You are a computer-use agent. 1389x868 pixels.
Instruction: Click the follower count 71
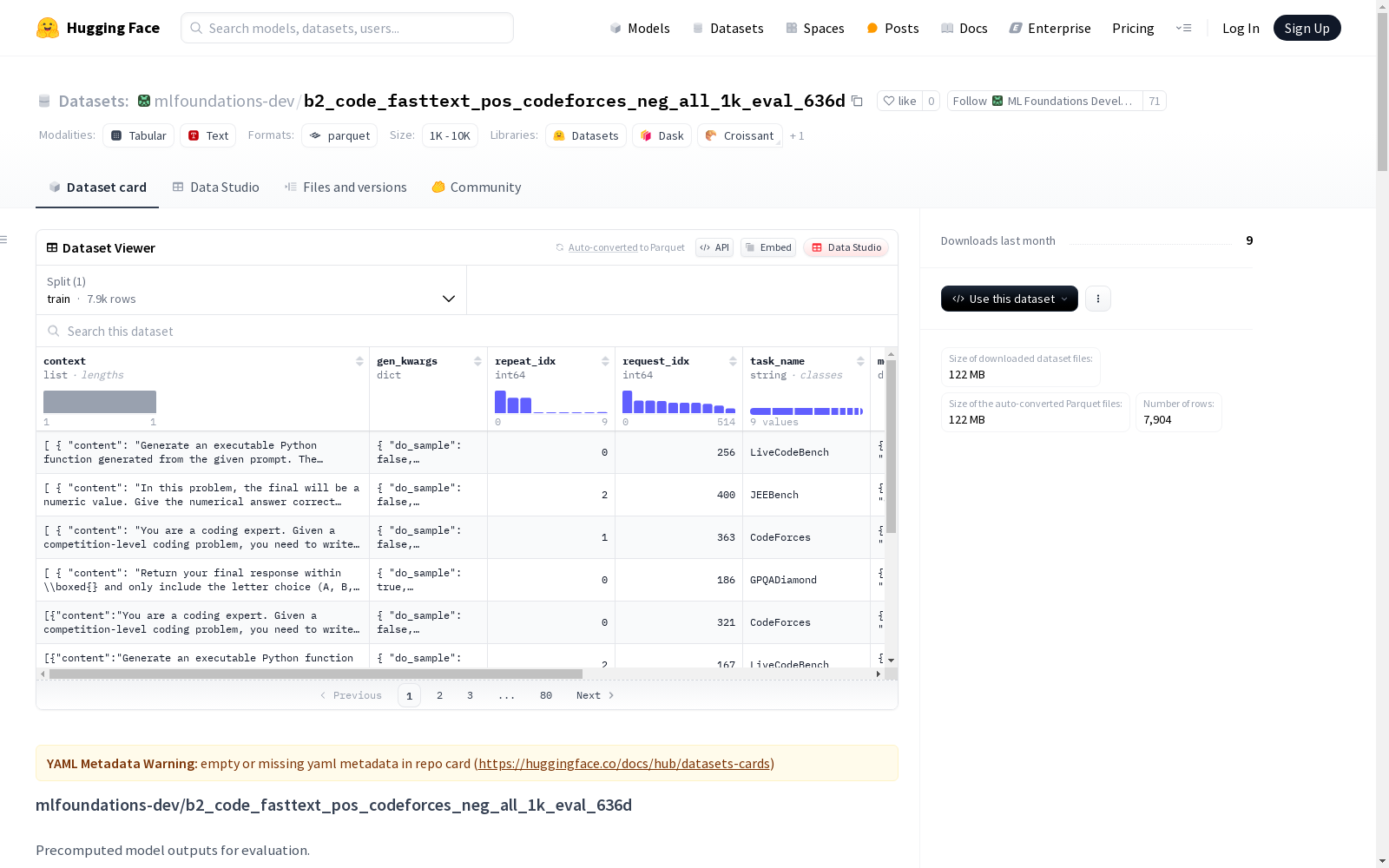coord(1155,101)
